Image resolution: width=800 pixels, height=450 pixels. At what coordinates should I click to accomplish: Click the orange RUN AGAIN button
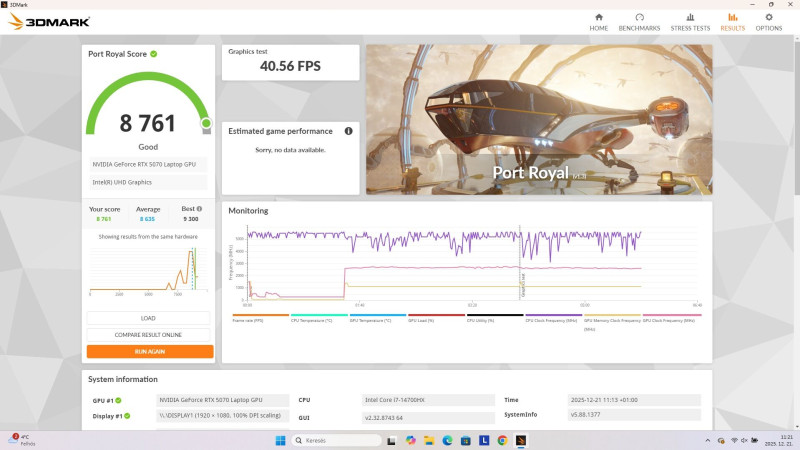tap(150, 352)
